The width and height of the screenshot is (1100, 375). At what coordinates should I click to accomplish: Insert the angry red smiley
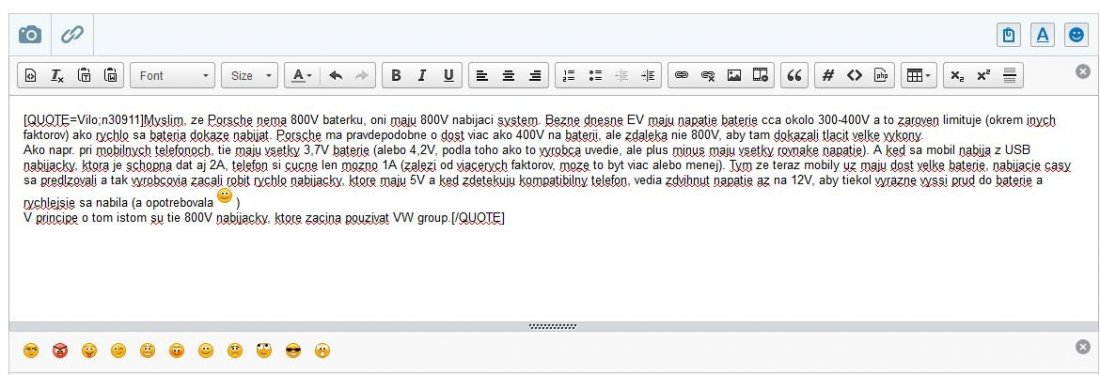60,350
